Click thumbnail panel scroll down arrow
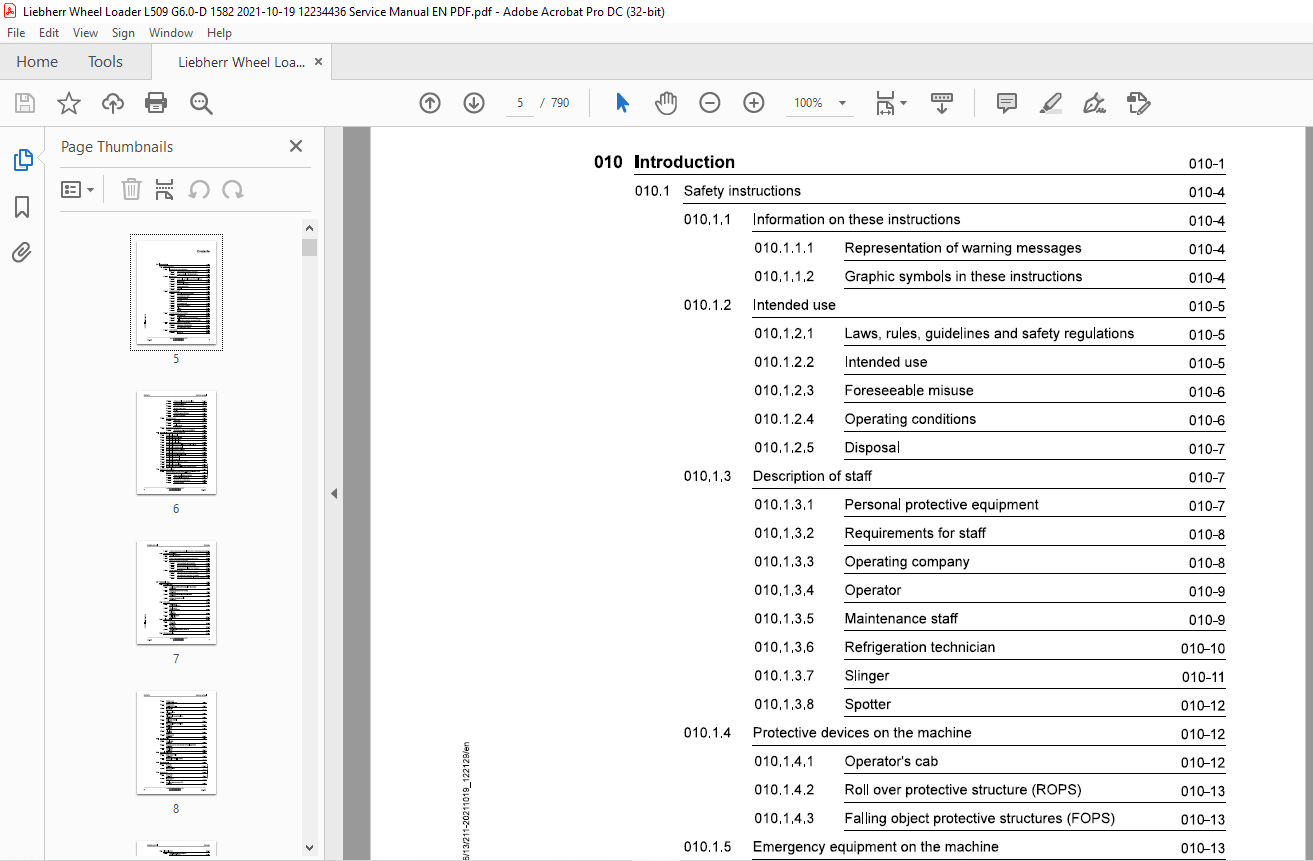 309,848
